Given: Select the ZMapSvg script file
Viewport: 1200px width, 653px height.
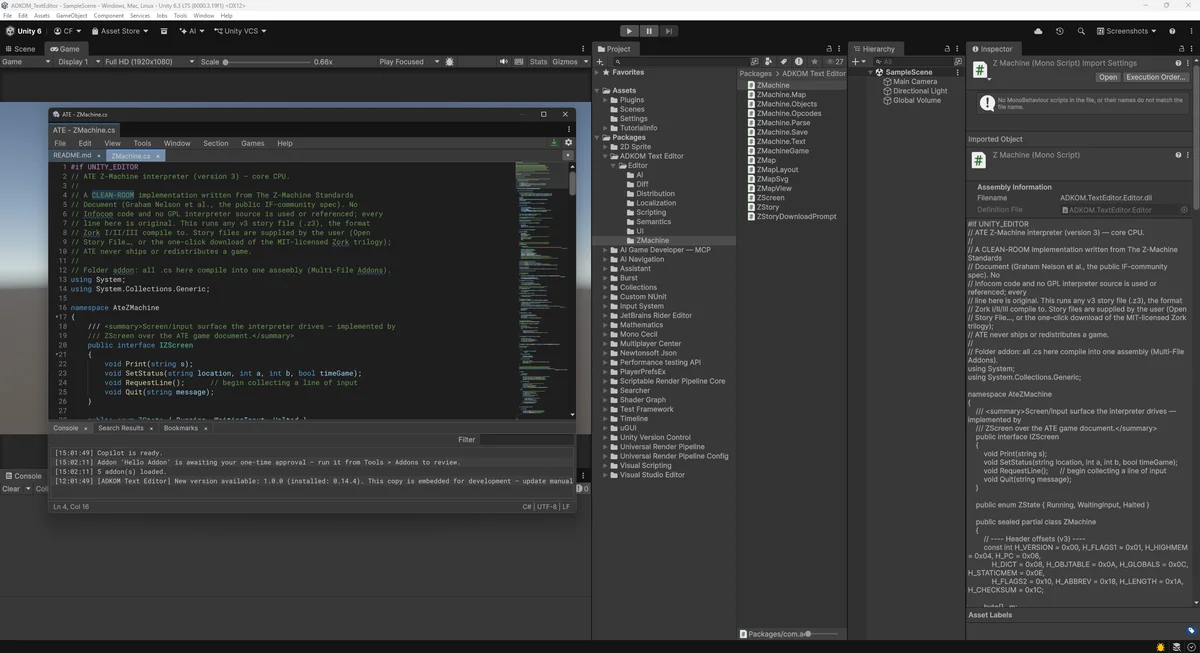Looking at the screenshot, I should coord(772,179).
